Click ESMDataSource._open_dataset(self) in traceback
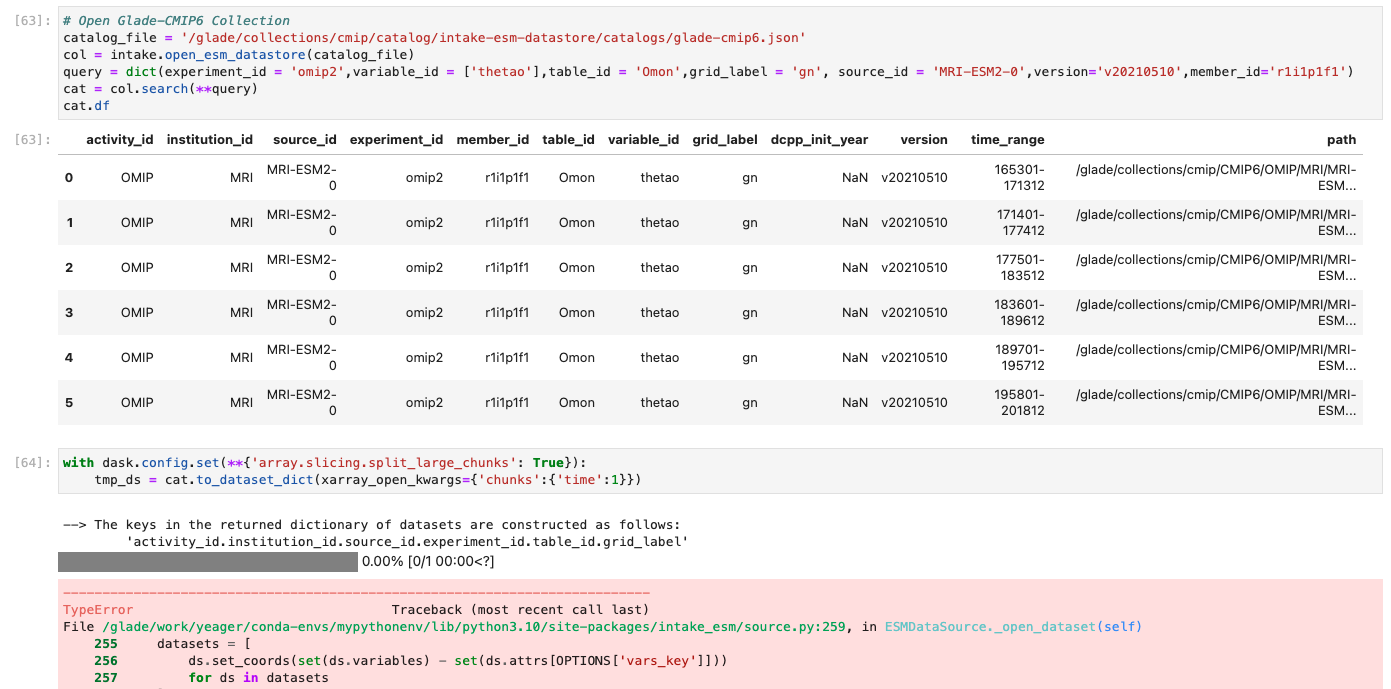The width and height of the screenshot is (1391, 689). click(1013, 627)
